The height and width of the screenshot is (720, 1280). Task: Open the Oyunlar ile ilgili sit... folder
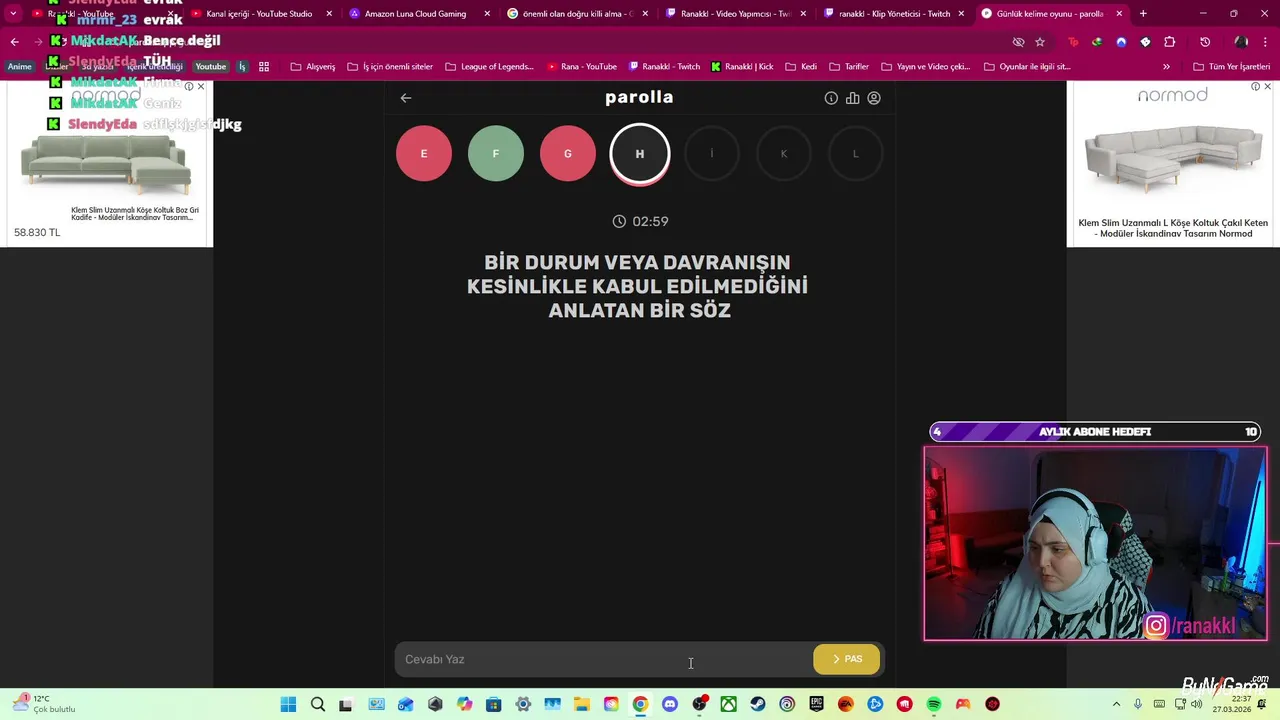click(1027, 67)
